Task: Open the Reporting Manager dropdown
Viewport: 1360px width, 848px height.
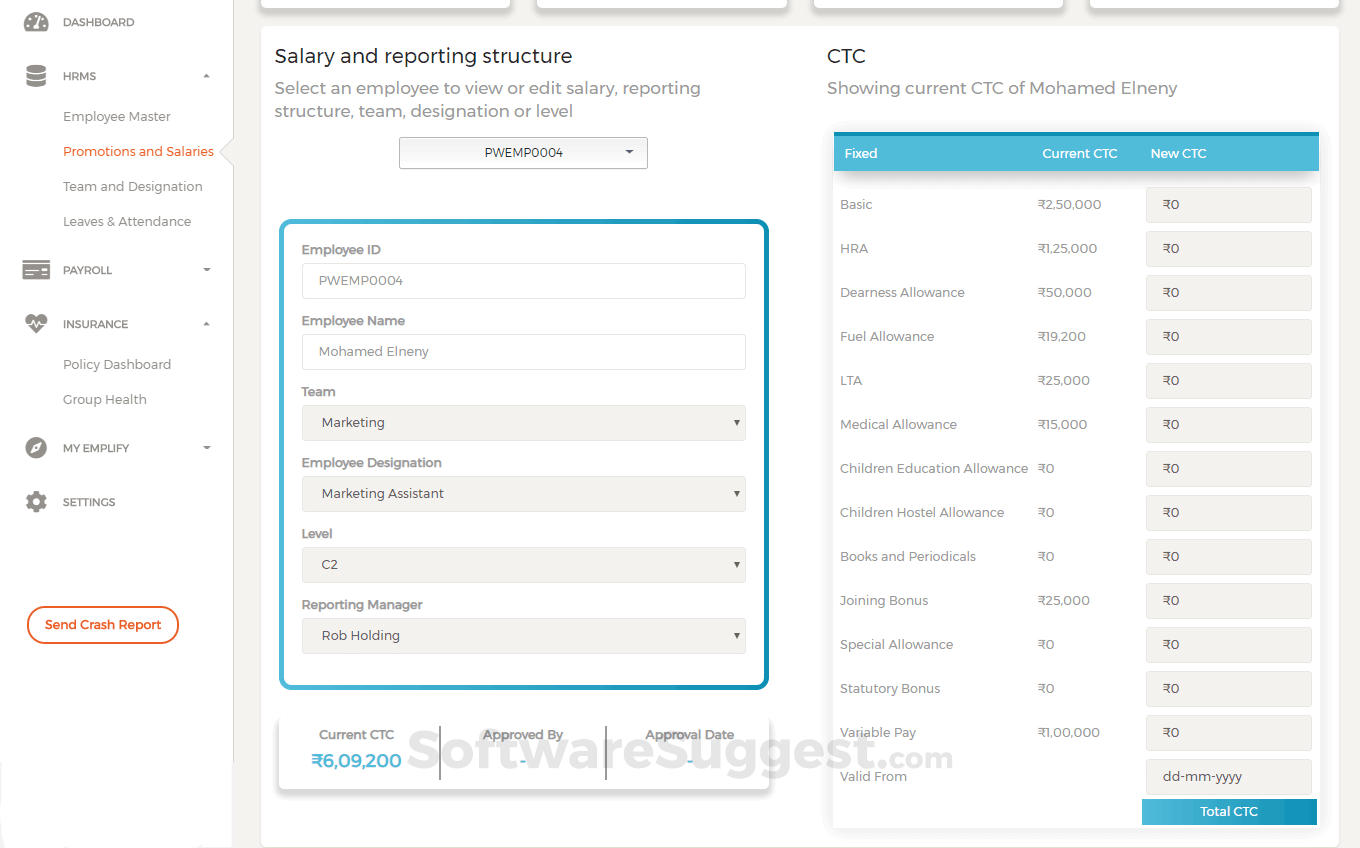Action: [x=523, y=635]
